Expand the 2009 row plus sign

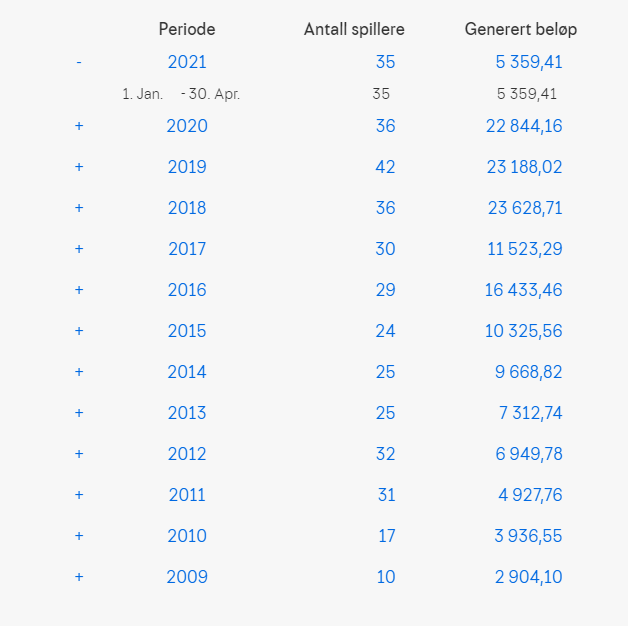(x=79, y=577)
